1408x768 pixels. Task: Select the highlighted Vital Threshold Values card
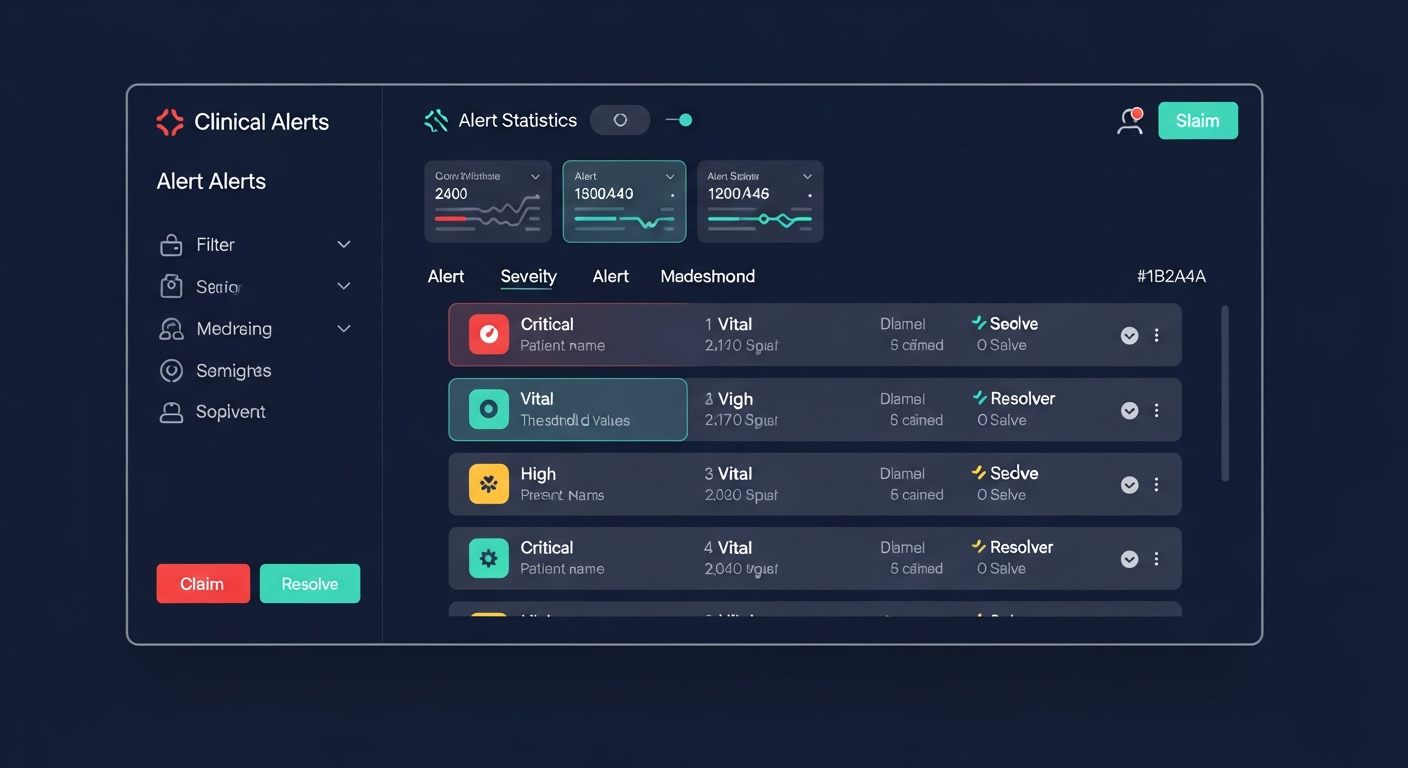(568, 409)
